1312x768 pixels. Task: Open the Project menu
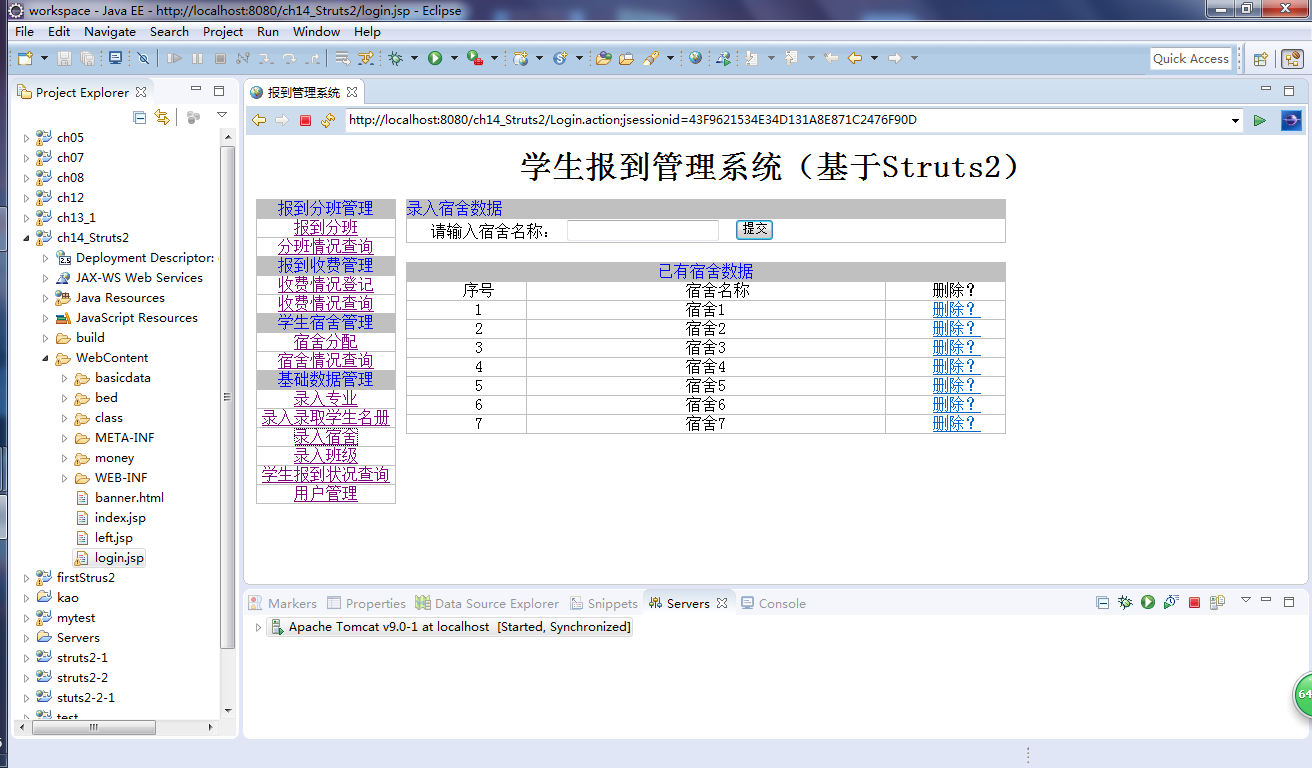(x=223, y=31)
